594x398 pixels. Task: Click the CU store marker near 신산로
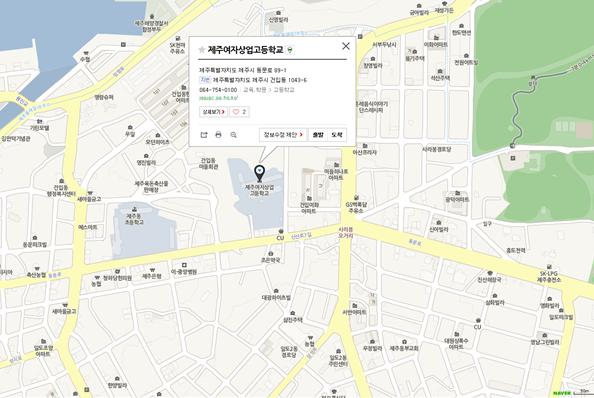[x=280, y=234]
